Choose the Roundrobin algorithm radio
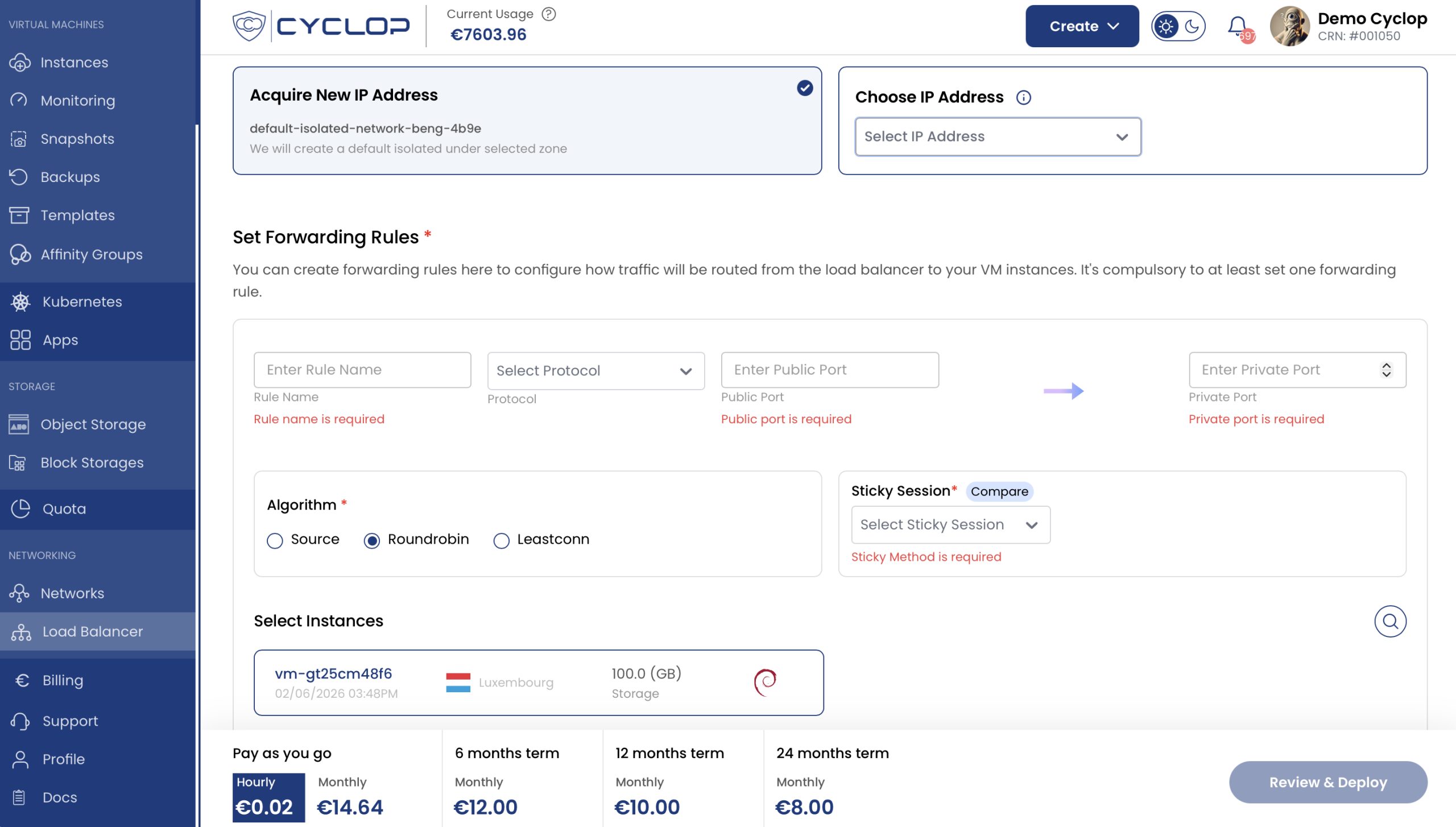This screenshot has width=1456, height=827. pyautogui.click(x=372, y=540)
